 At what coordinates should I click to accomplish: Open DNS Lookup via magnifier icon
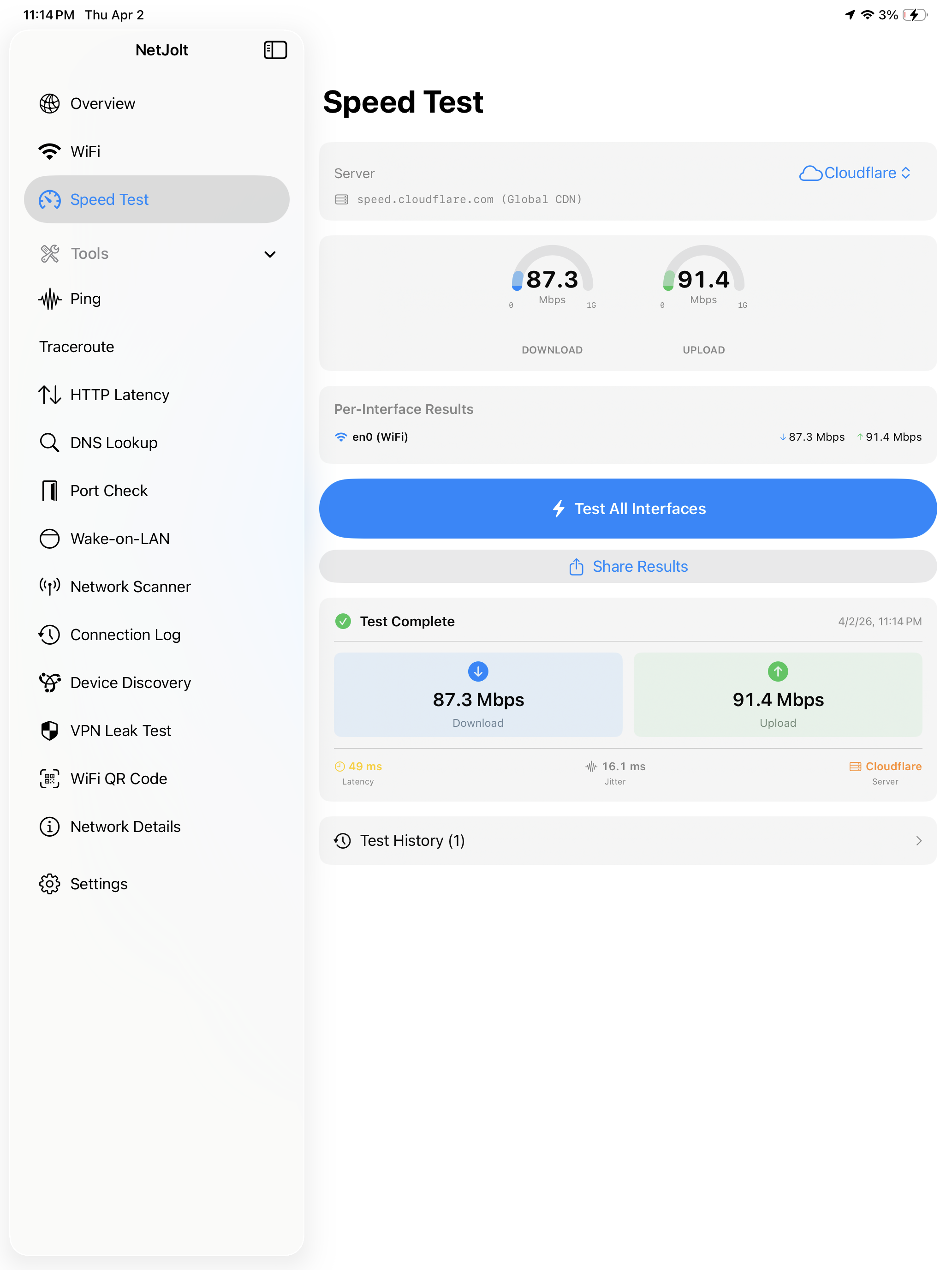[49, 442]
